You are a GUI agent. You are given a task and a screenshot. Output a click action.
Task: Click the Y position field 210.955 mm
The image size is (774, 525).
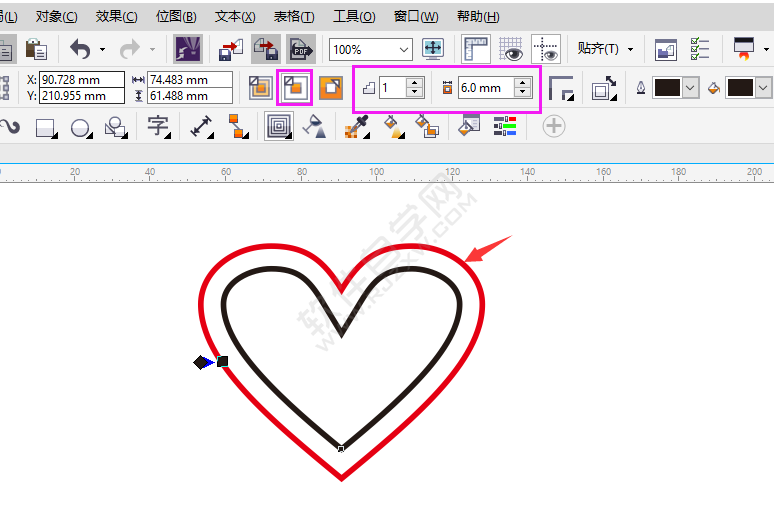point(82,96)
